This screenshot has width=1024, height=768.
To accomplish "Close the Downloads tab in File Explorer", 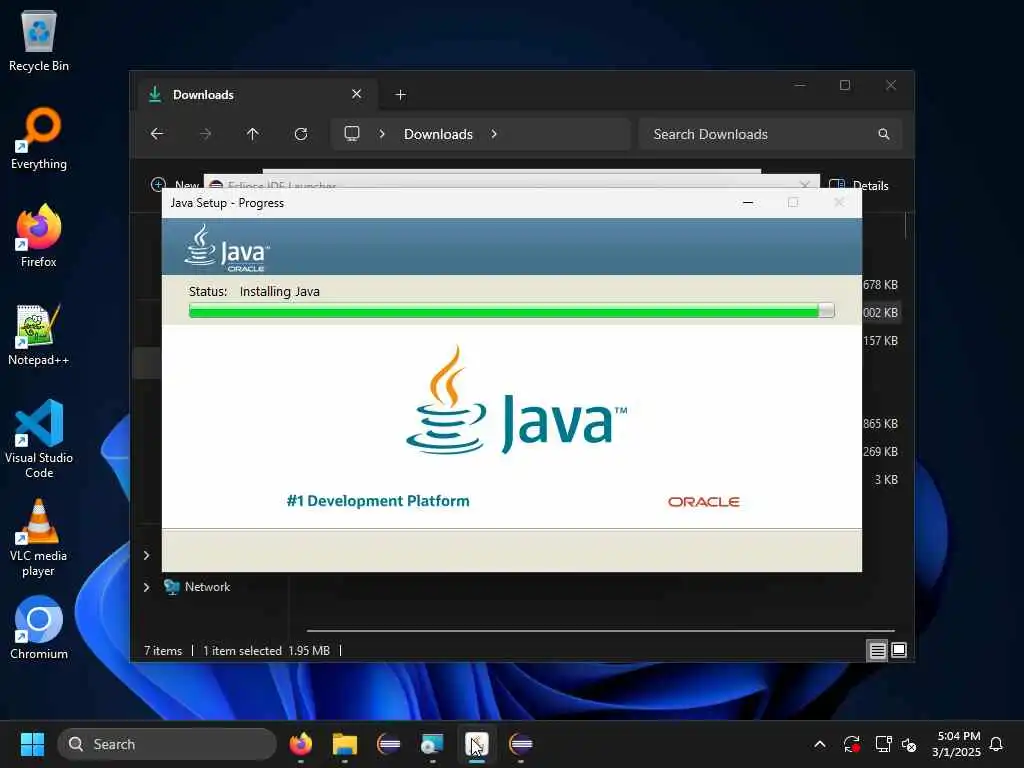I will 357,94.
